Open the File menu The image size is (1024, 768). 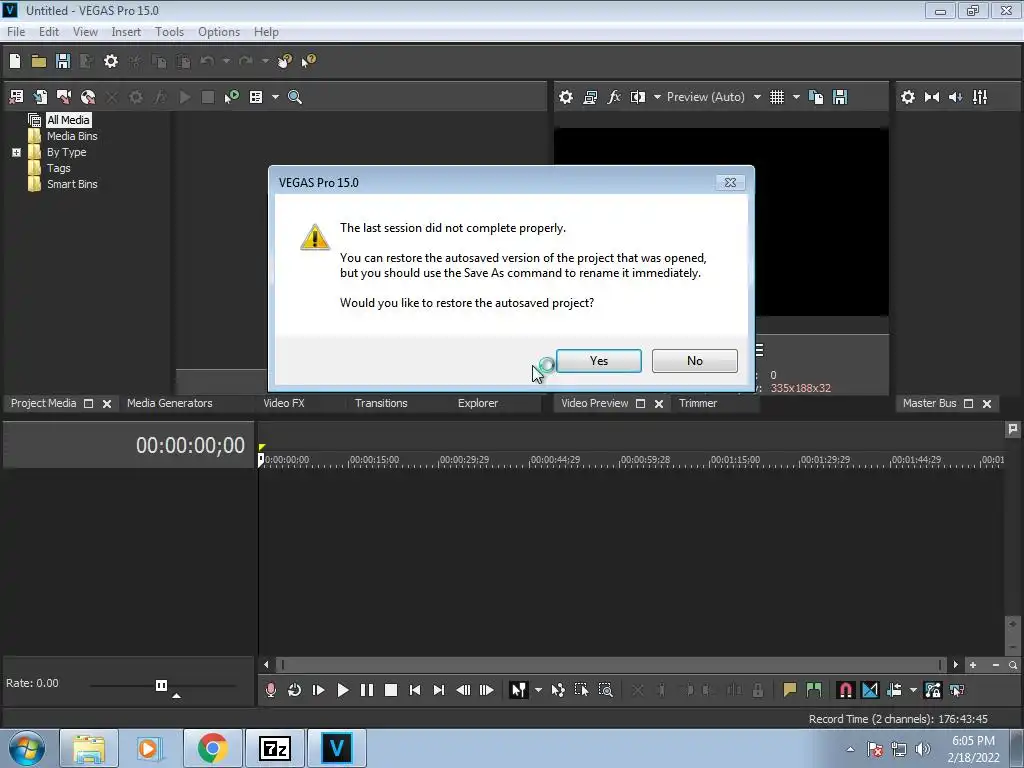pos(16,31)
